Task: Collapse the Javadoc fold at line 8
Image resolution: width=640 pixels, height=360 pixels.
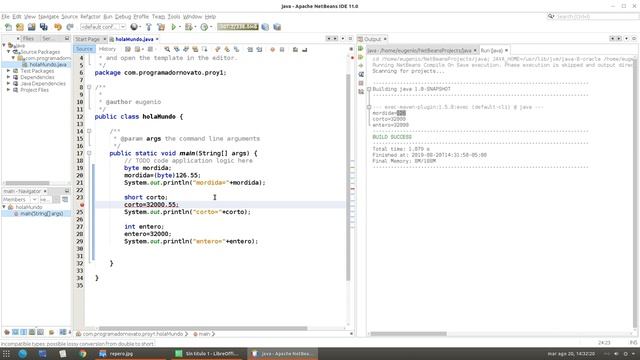Action: [89, 87]
